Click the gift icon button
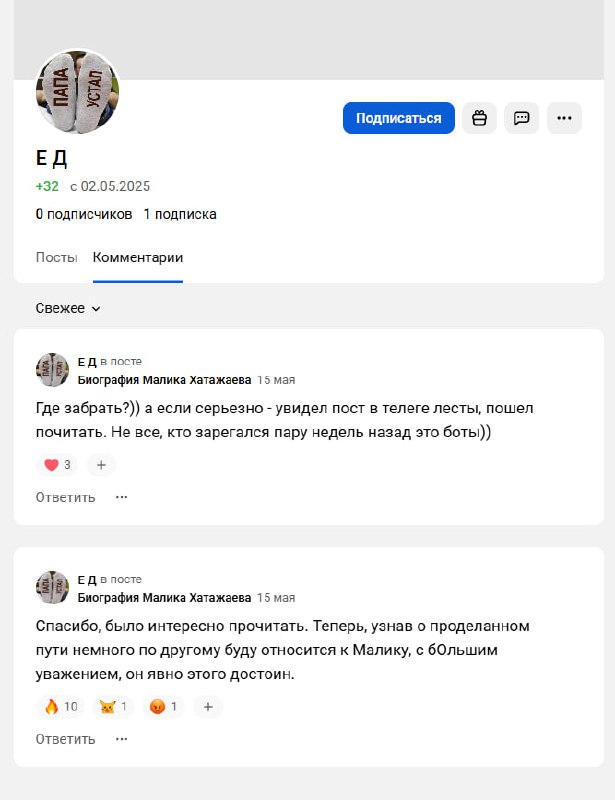 (x=479, y=118)
